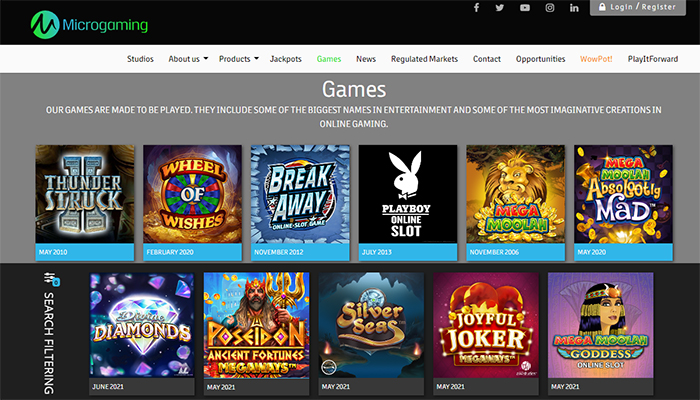
Task: Navigate to Regulated Markets
Action: [x=424, y=59]
